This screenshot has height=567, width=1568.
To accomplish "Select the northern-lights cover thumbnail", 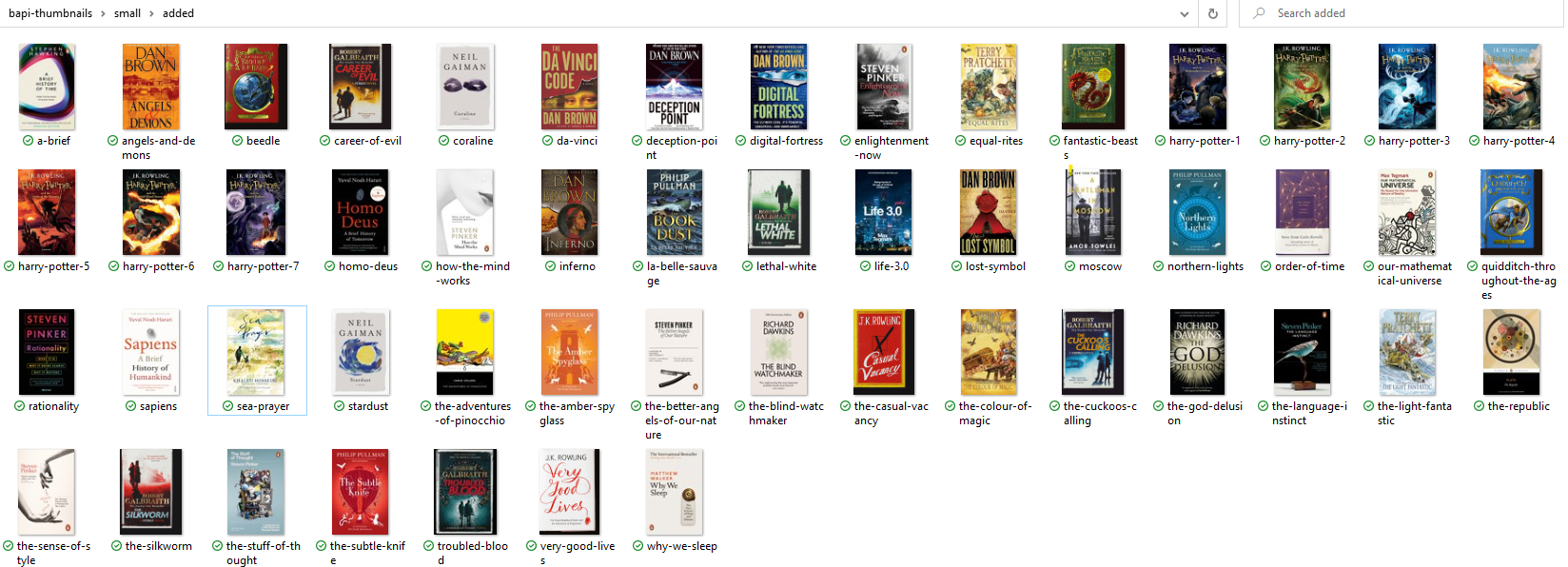I will point(1198,212).
